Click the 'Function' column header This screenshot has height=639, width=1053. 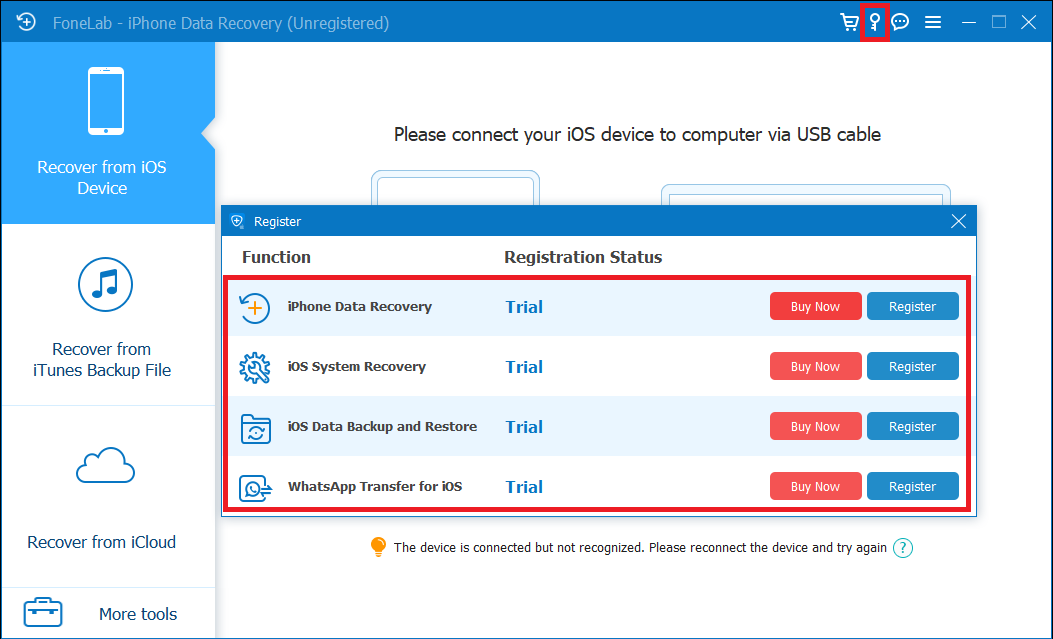276,257
